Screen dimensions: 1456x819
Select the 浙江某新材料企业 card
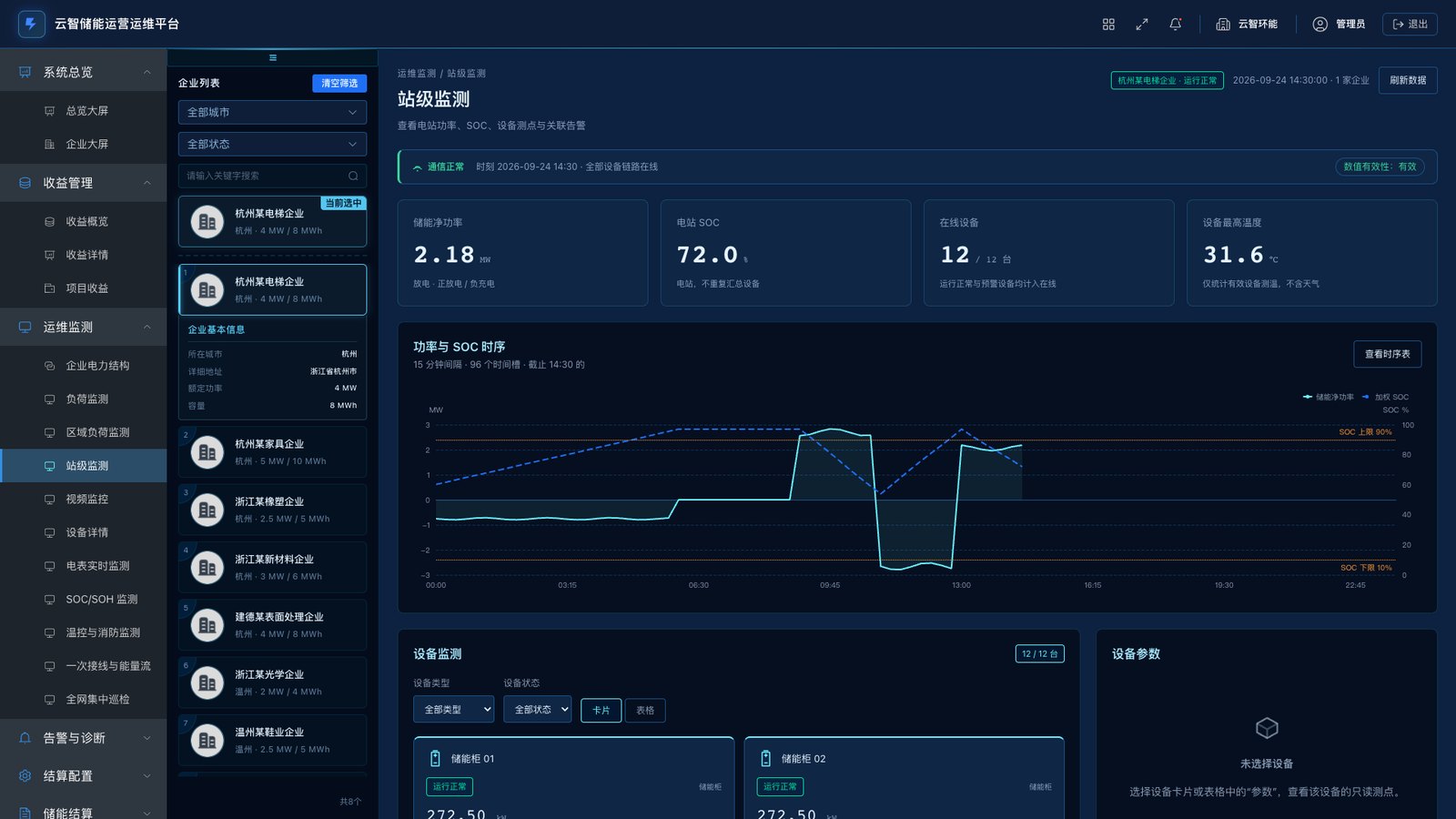[273, 567]
